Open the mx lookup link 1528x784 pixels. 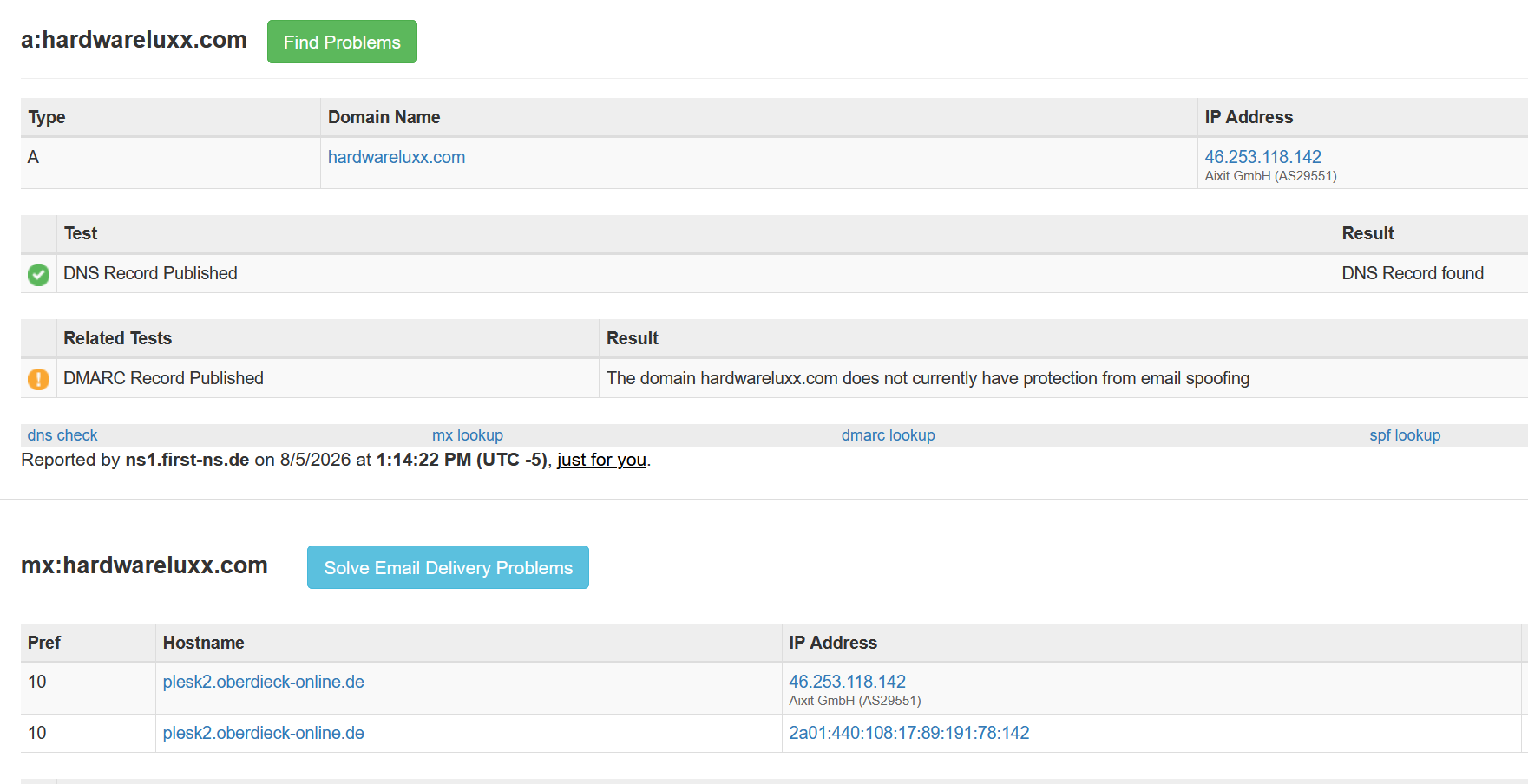coord(468,435)
